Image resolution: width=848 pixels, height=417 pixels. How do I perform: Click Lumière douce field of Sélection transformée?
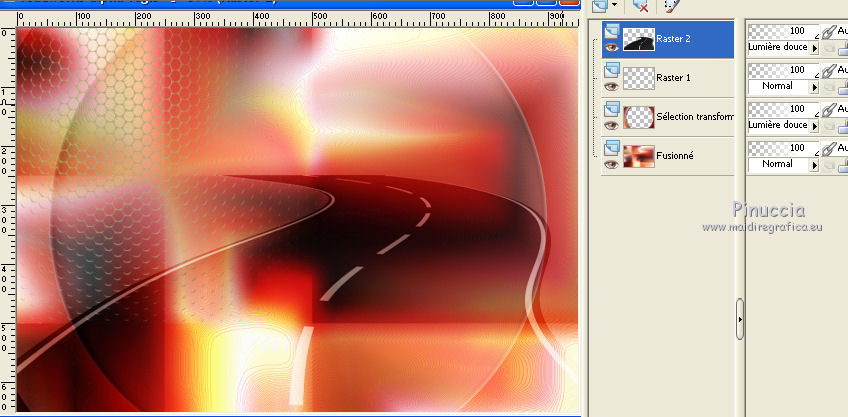click(x=779, y=125)
